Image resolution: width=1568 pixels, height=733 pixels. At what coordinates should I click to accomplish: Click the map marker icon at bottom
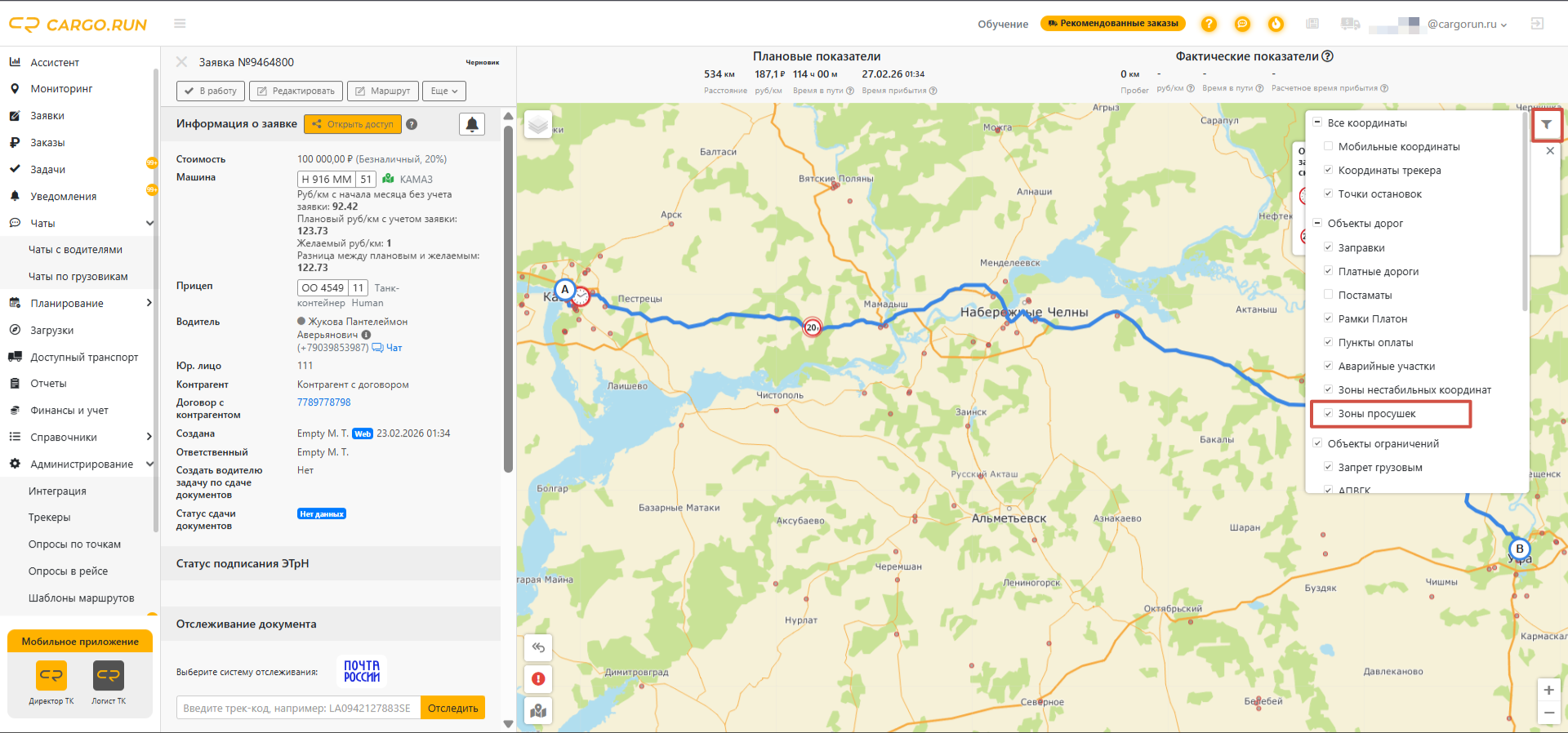538,710
